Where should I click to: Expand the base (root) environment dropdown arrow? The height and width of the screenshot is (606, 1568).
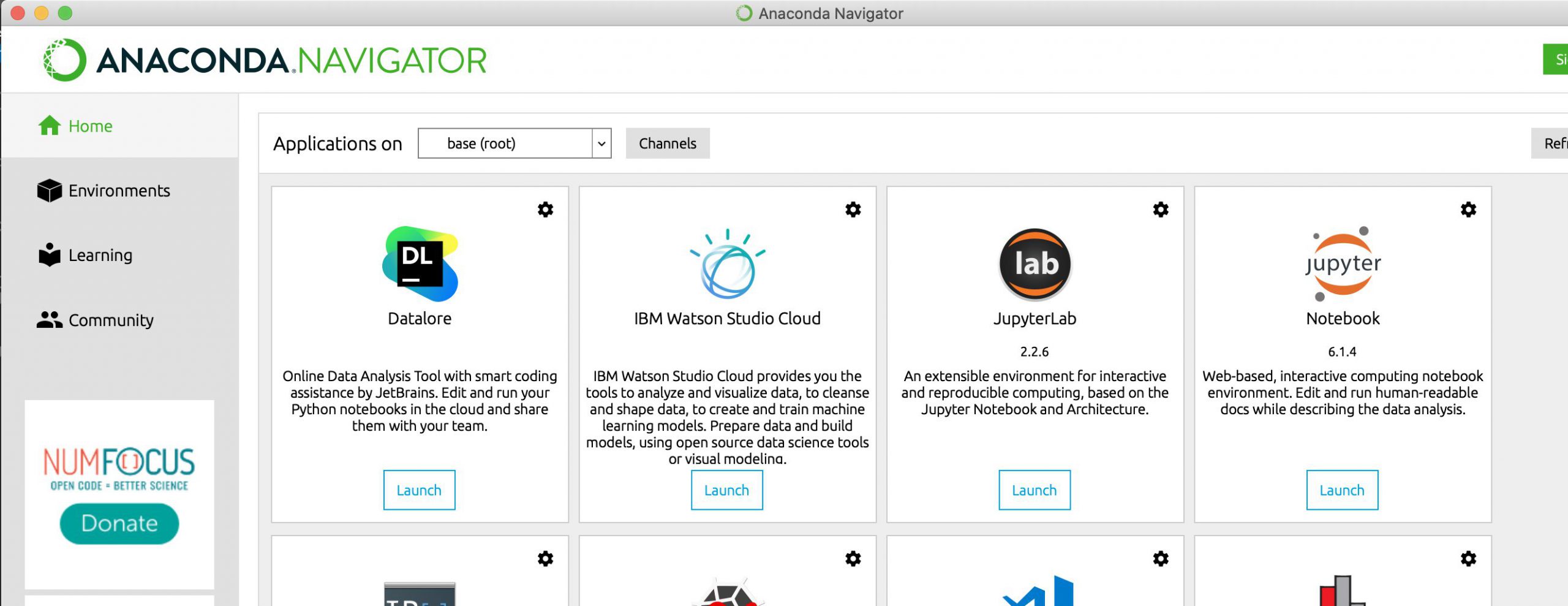tap(601, 143)
